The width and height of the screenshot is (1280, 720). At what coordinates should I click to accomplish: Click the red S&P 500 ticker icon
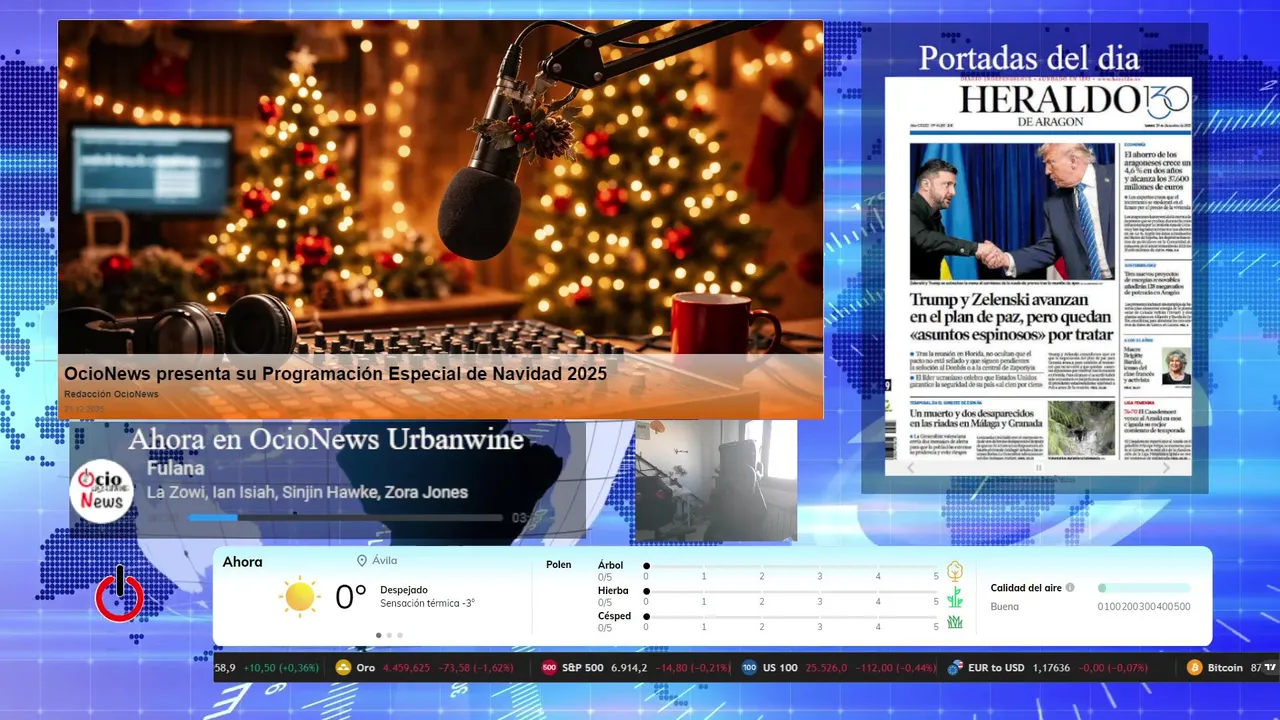549,668
